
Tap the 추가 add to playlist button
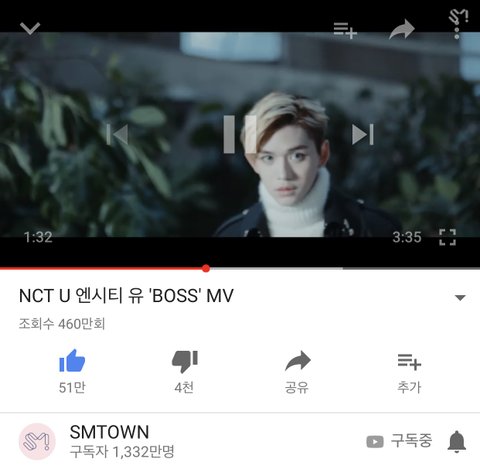tap(409, 373)
